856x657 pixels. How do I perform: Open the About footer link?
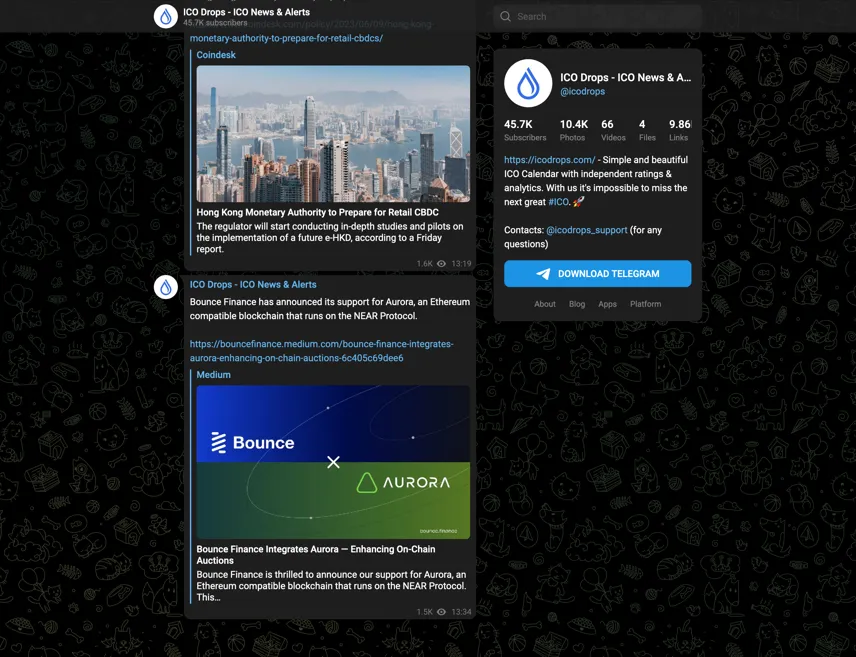(x=545, y=304)
